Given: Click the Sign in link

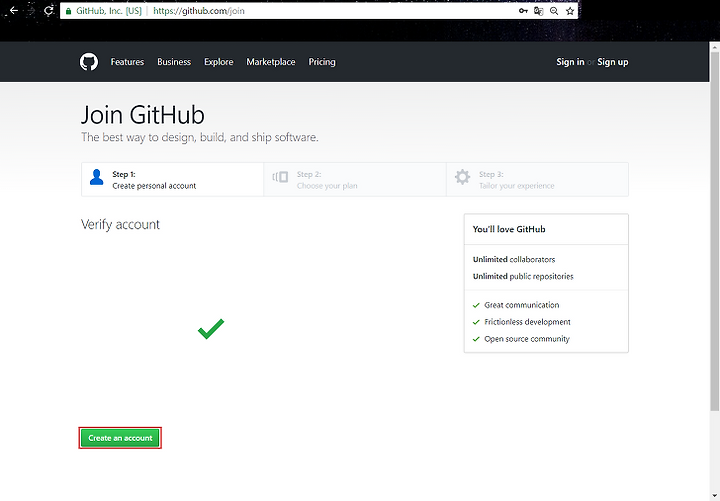Looking at the screenshot, I should click(570, 62).
